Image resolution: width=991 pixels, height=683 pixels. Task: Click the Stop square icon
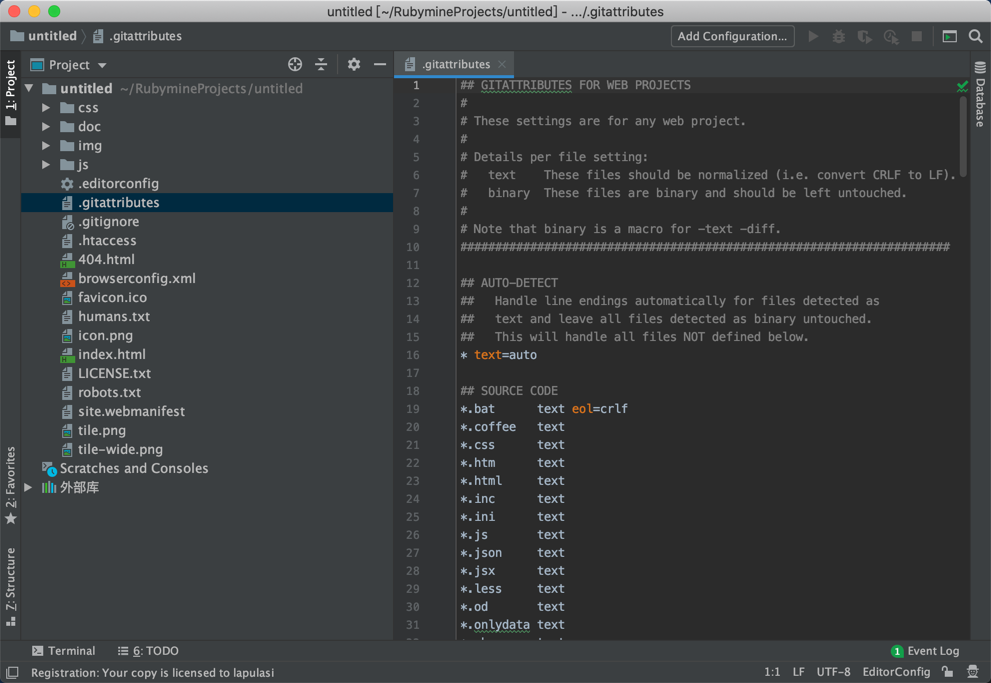pyautogui.click(x=916, y=37)
